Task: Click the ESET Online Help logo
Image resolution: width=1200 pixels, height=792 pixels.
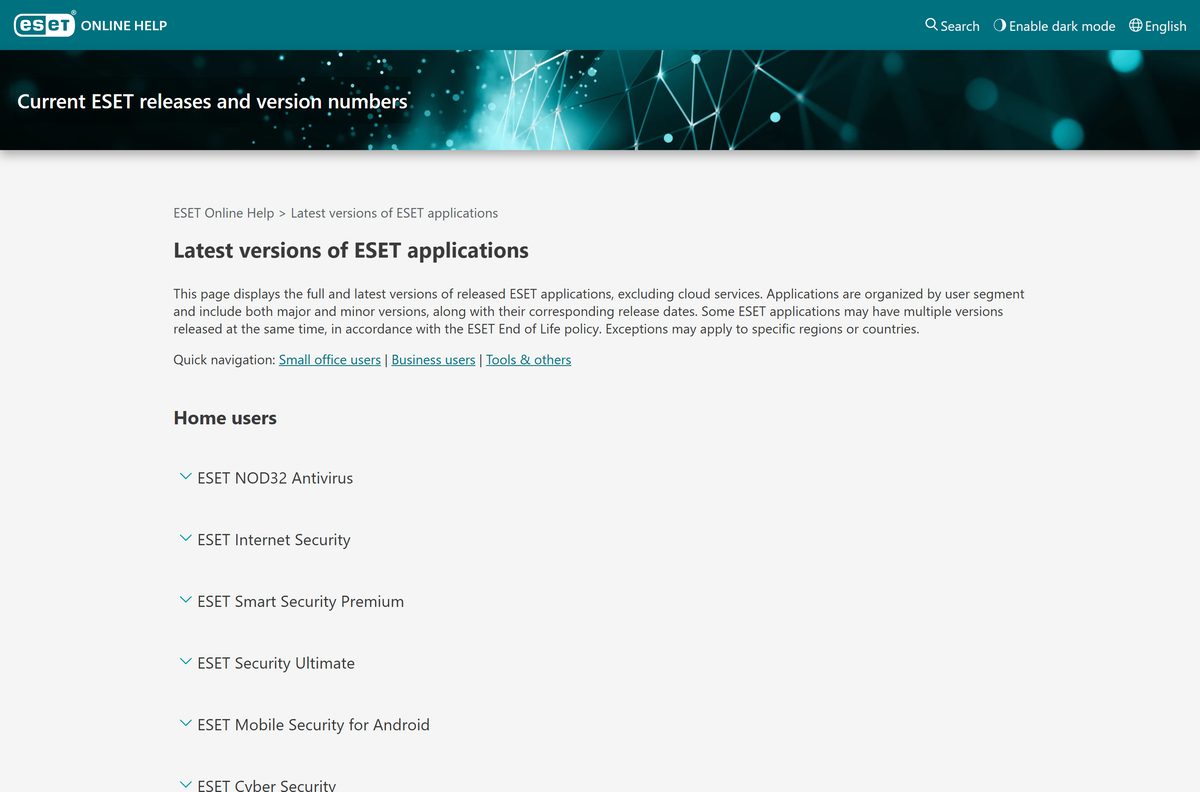Action: [x=90, y=25]
